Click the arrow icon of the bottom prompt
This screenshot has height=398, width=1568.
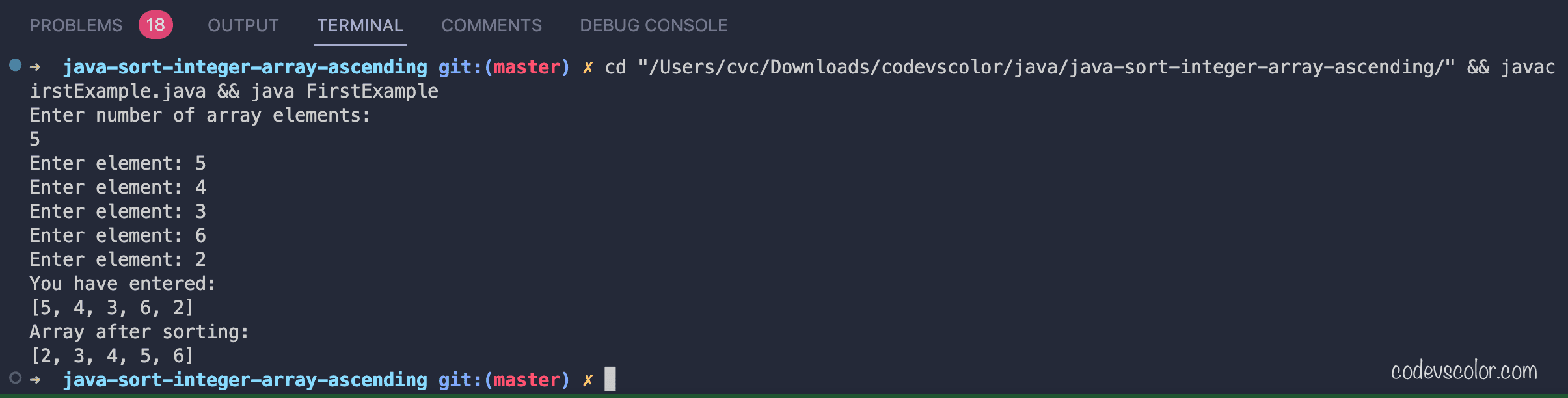click(36, 380)
